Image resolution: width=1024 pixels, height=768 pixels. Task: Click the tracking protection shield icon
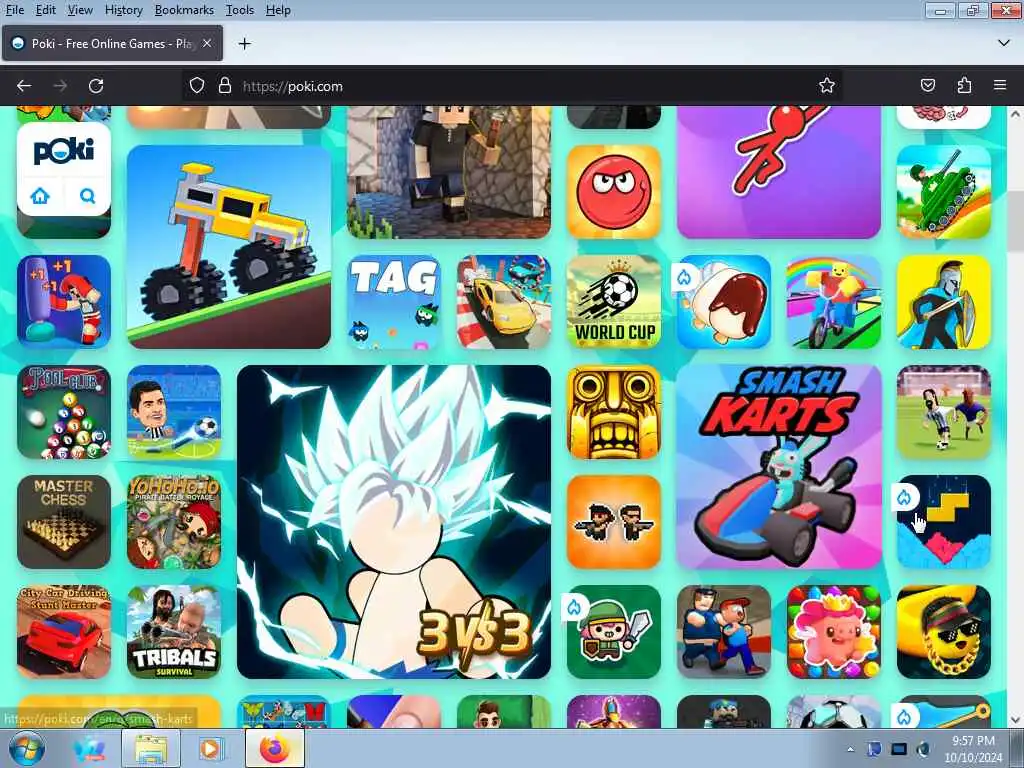click(x=197, y=86)
